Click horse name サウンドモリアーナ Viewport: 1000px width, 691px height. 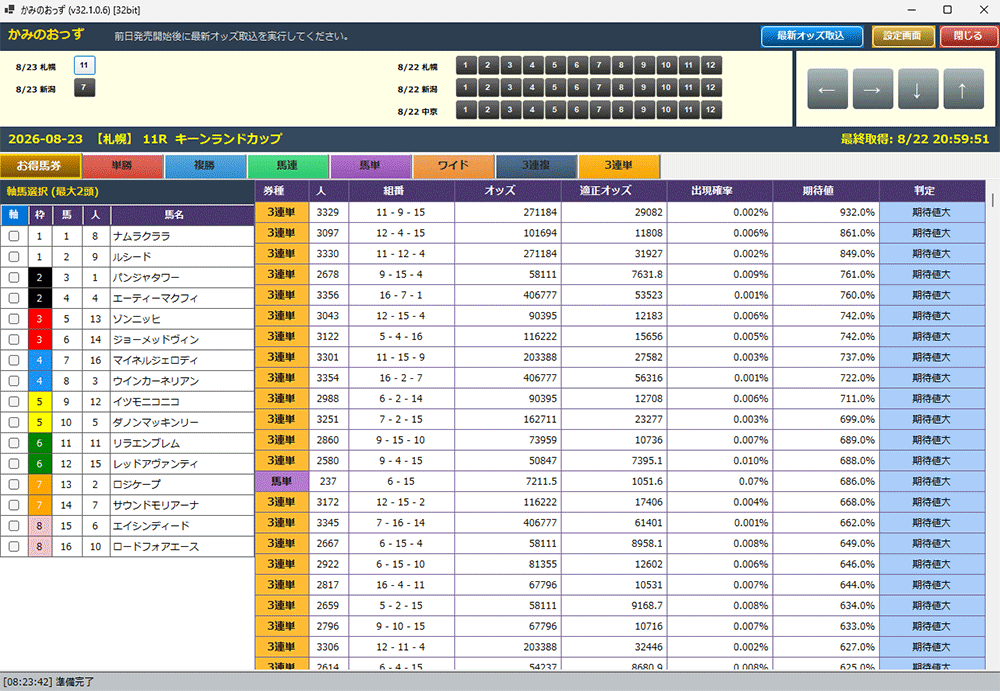click(x=156, y=505)
